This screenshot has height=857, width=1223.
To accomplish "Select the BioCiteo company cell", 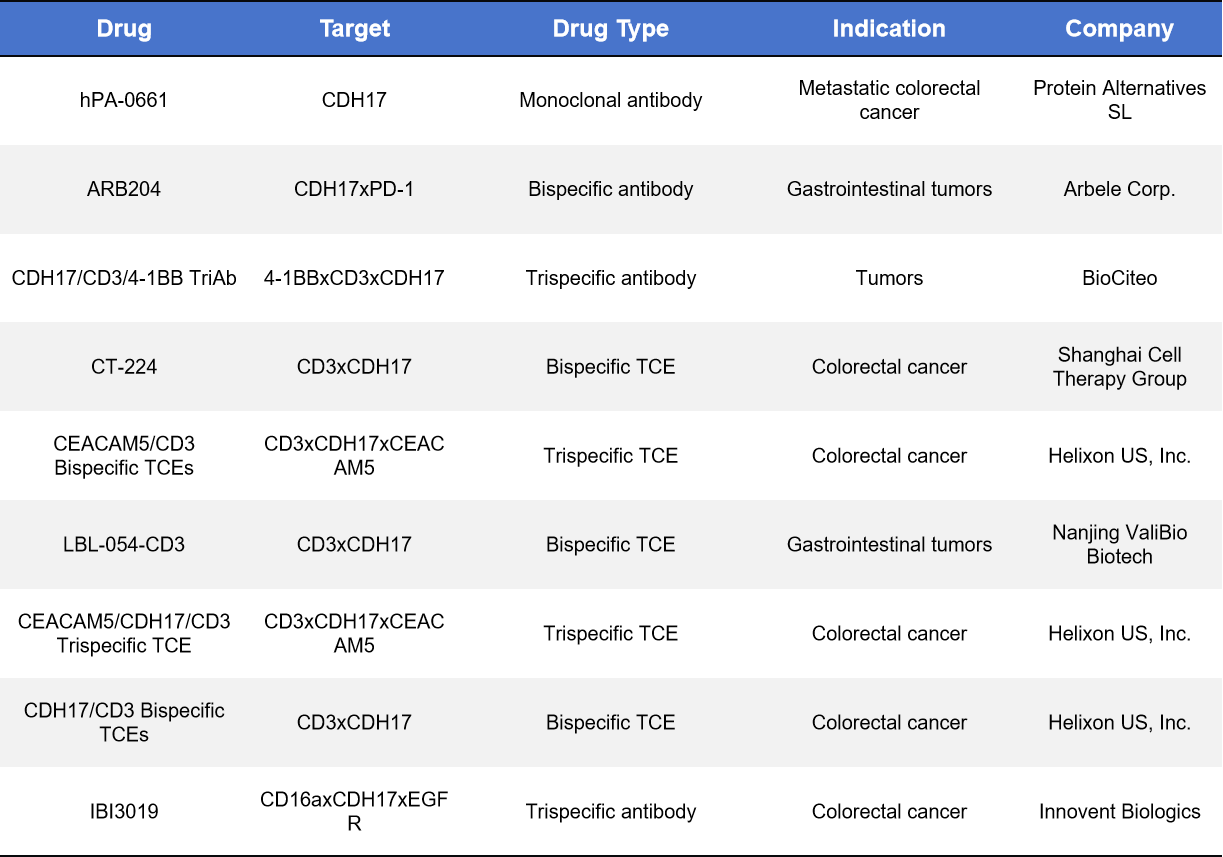I will point(1119,278).
